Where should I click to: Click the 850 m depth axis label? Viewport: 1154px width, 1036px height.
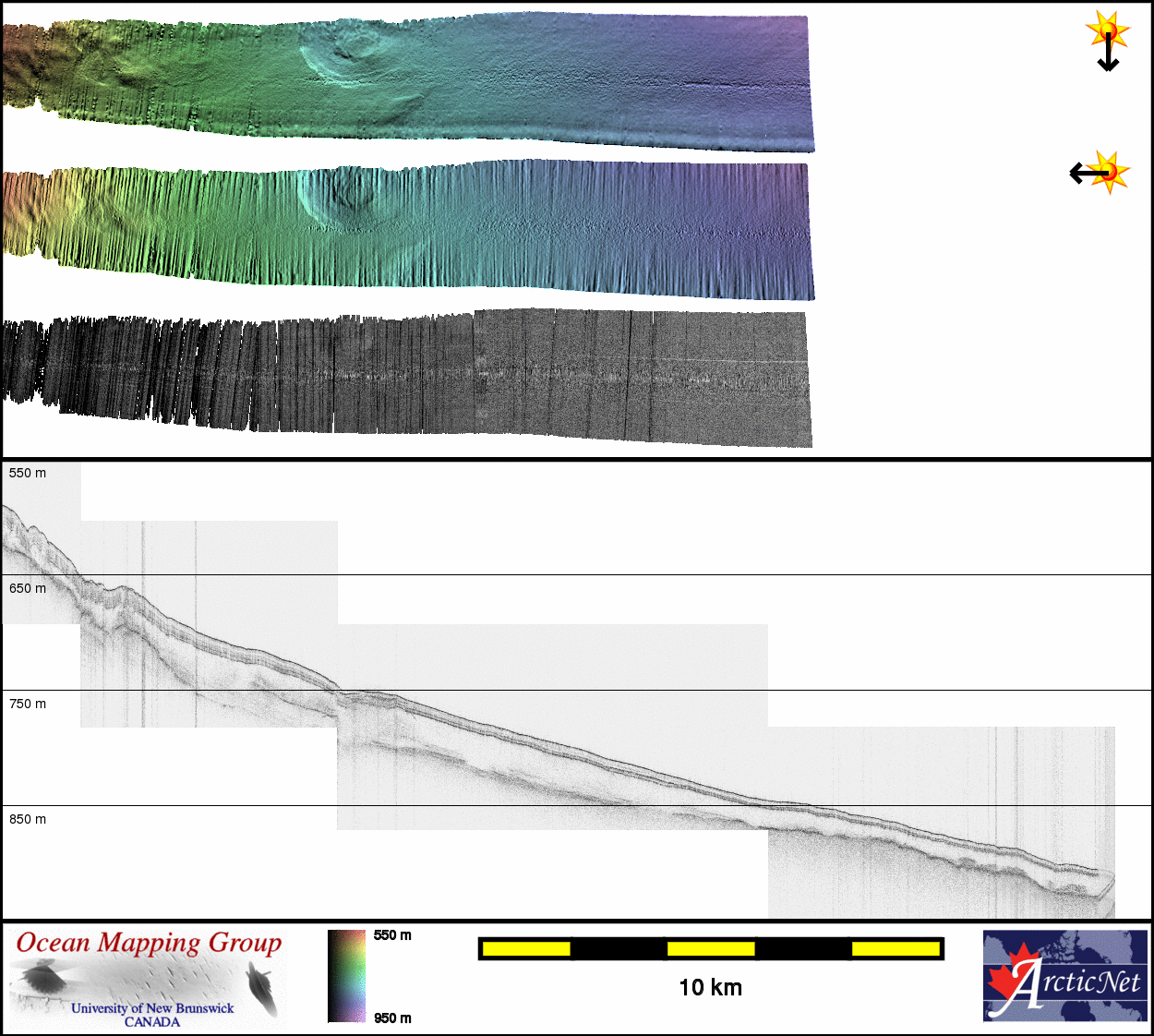coord(28,819)
